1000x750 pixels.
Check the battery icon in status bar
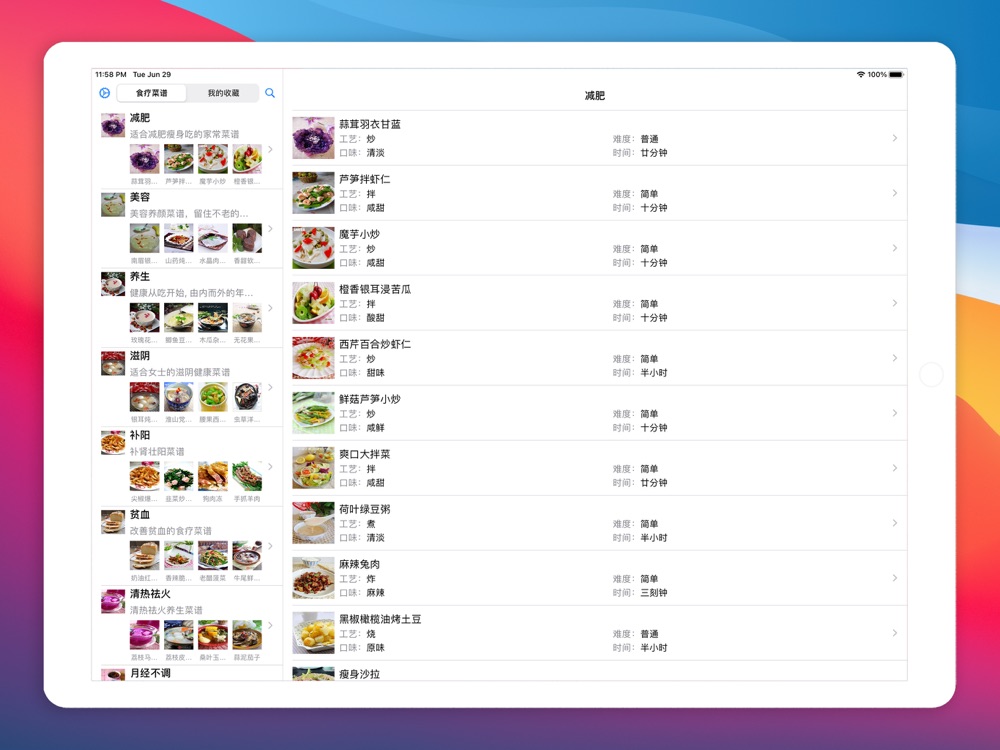[896, 75]
